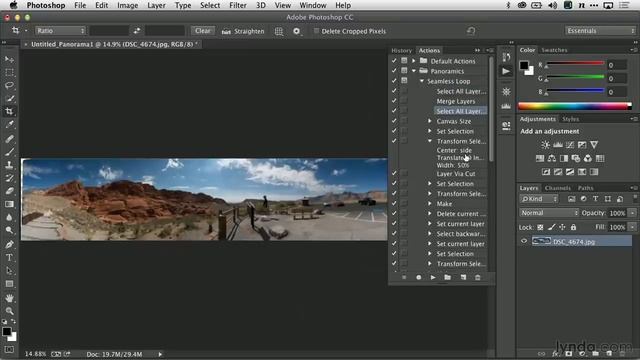This screenshot has height=360, width=640.
Task: Collapse the Panoramics set
Action: (413, 71)
